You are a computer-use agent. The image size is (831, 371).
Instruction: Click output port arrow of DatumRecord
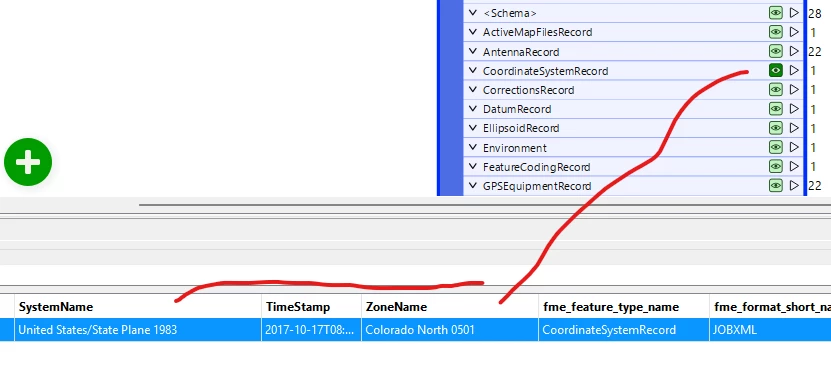pos(793,108)
